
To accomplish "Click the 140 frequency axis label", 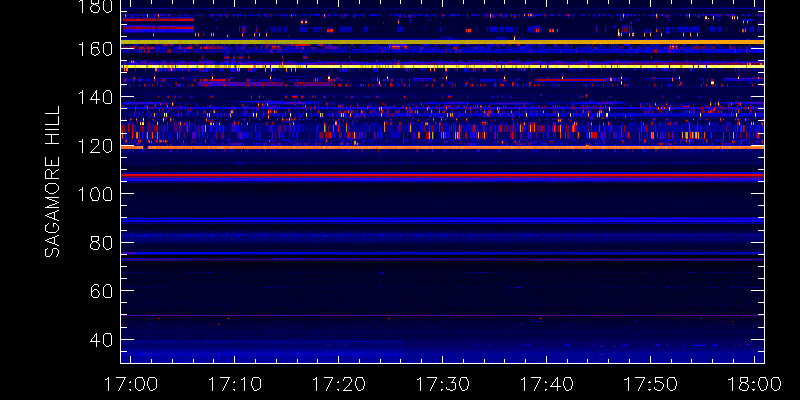I will coord(95,97).
